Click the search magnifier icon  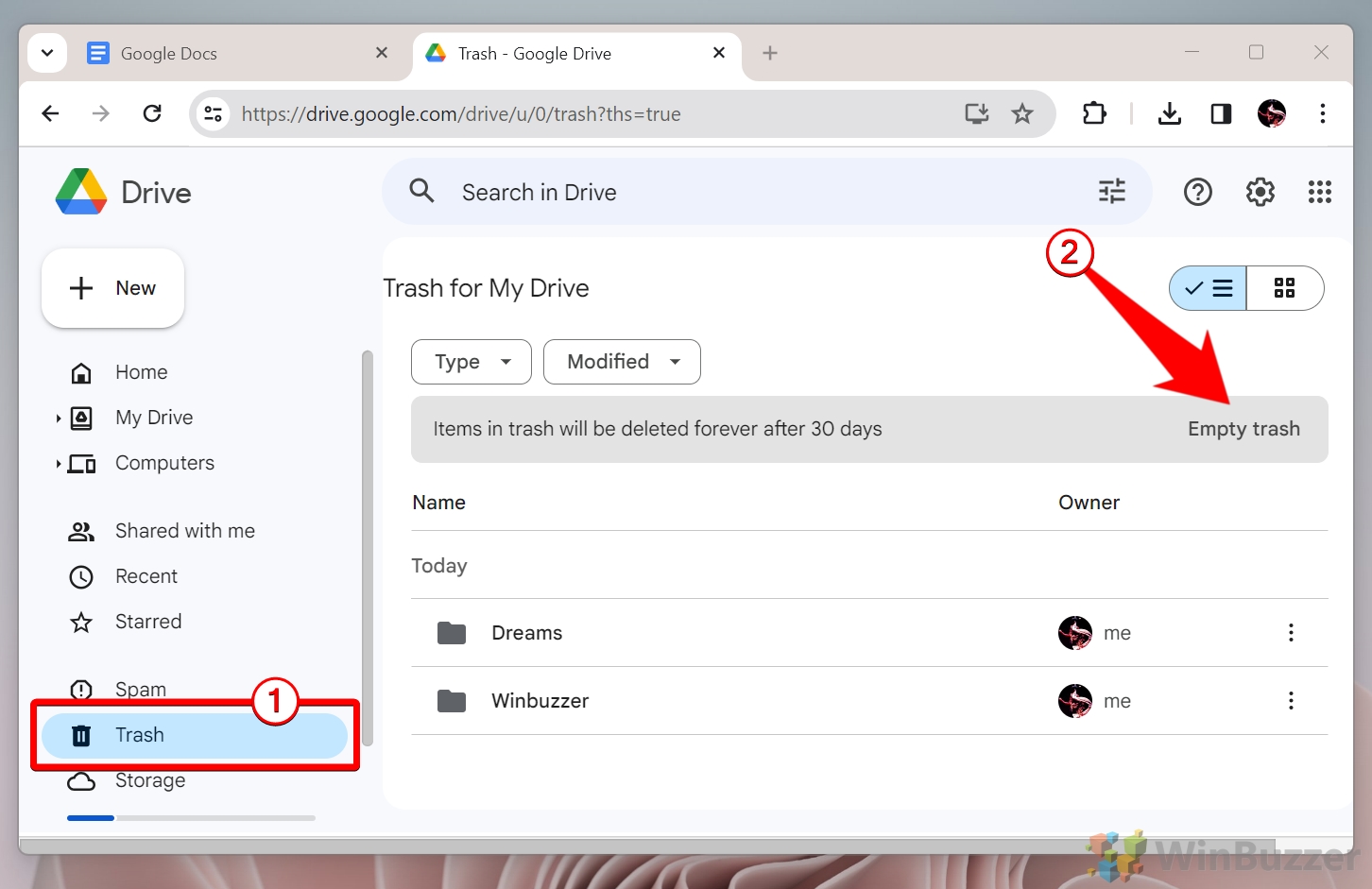coord(421,192)
